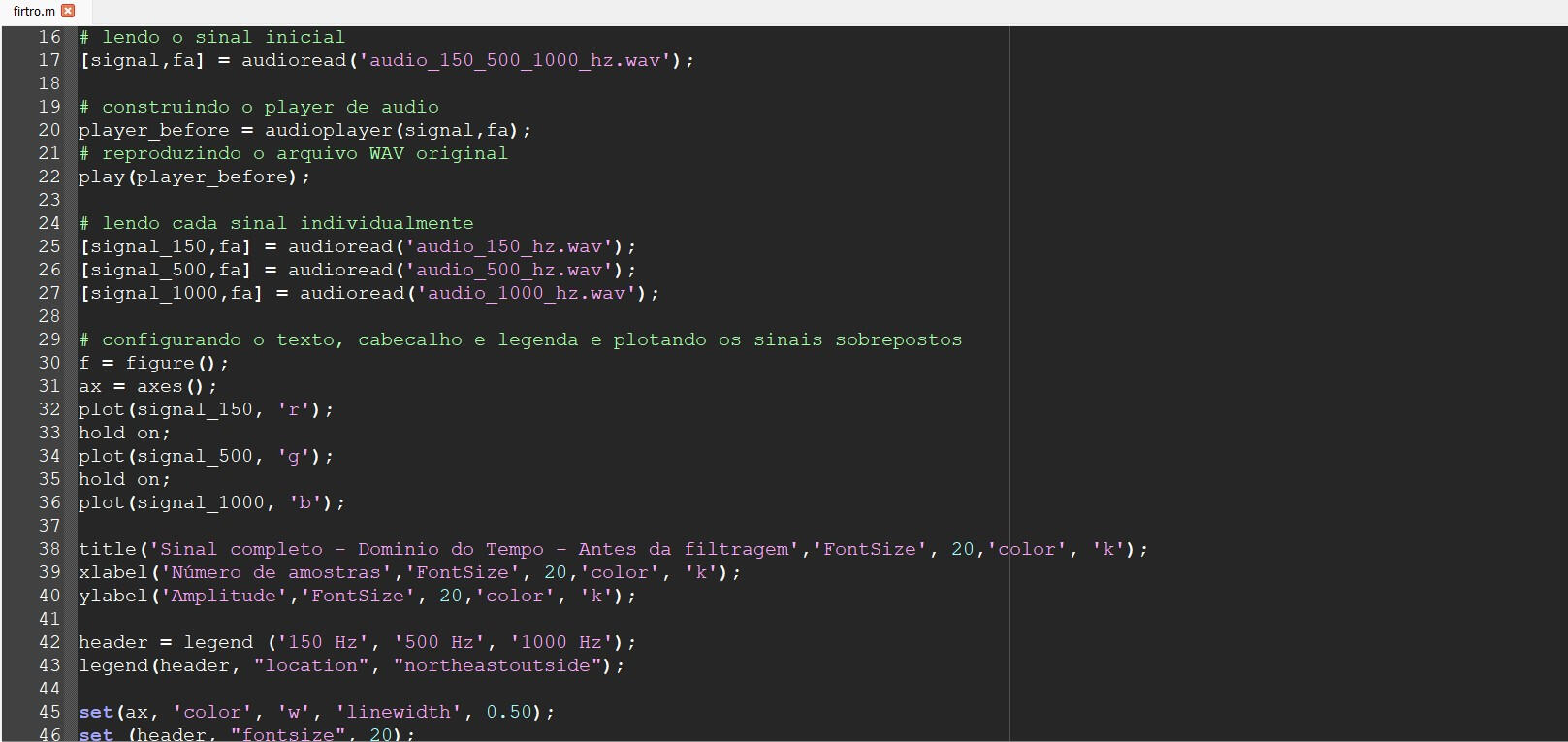
Task: Close the firtro.m tab
Action: pos(68,11)
